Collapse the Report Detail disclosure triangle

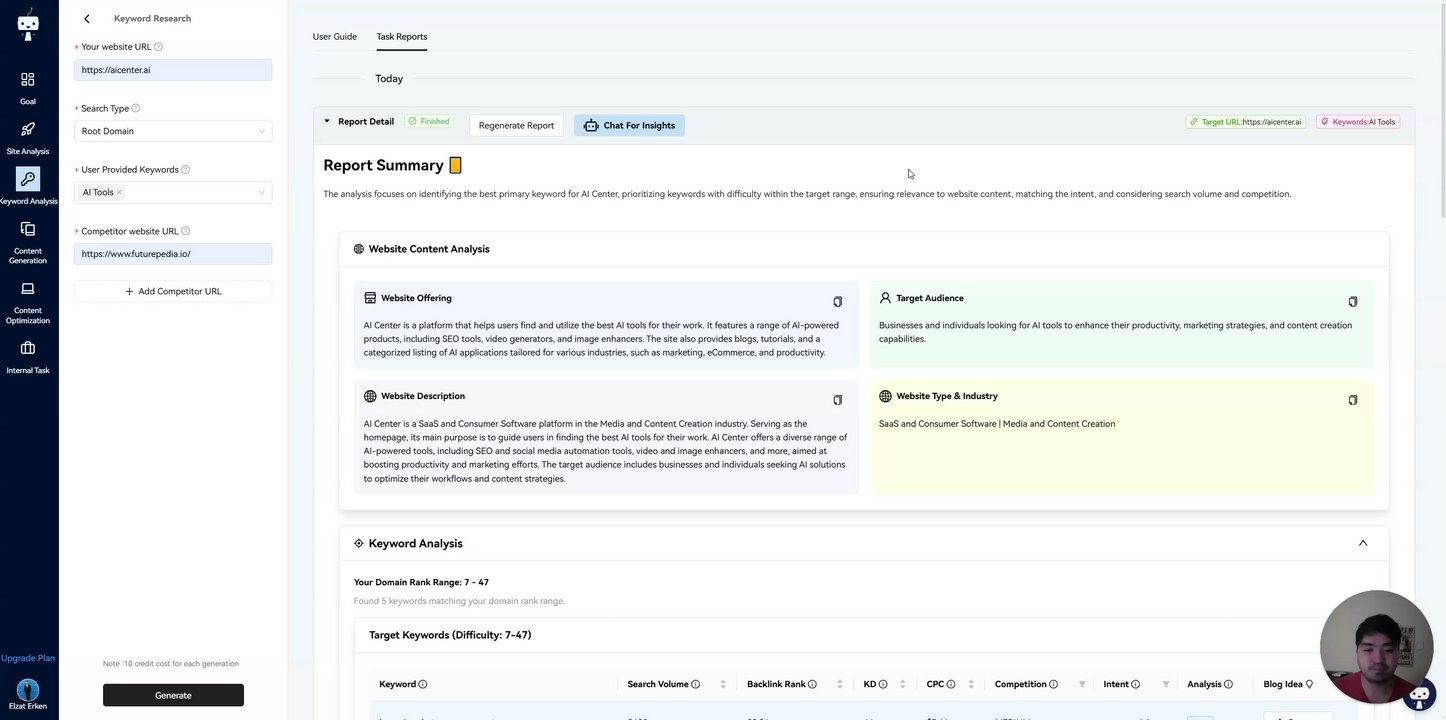click(327, 121)
